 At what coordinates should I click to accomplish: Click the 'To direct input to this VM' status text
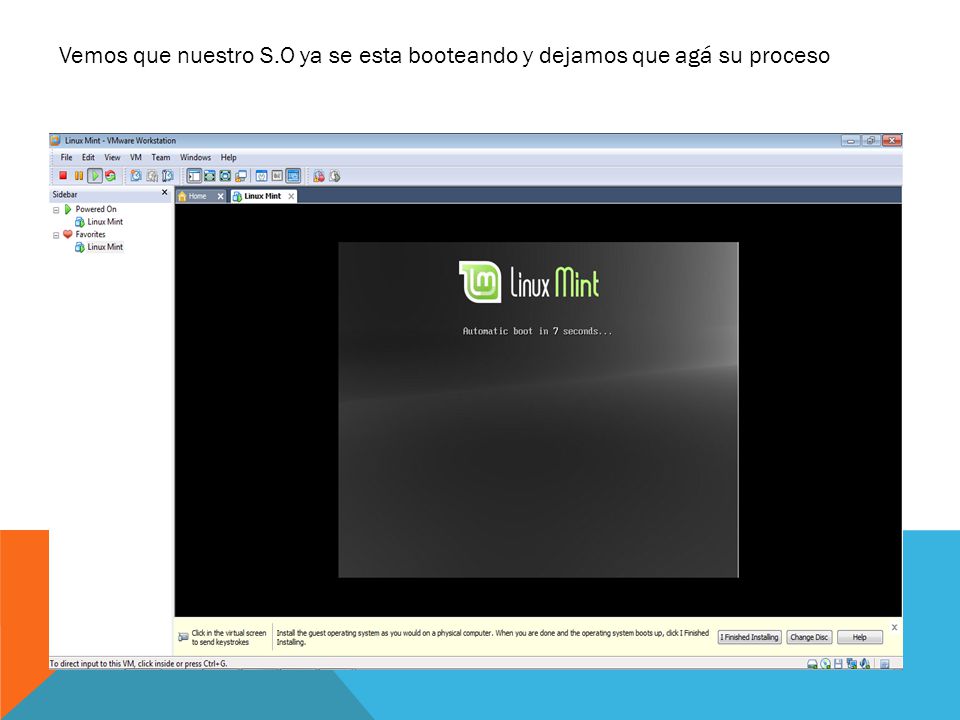click(x=138, y=663)
